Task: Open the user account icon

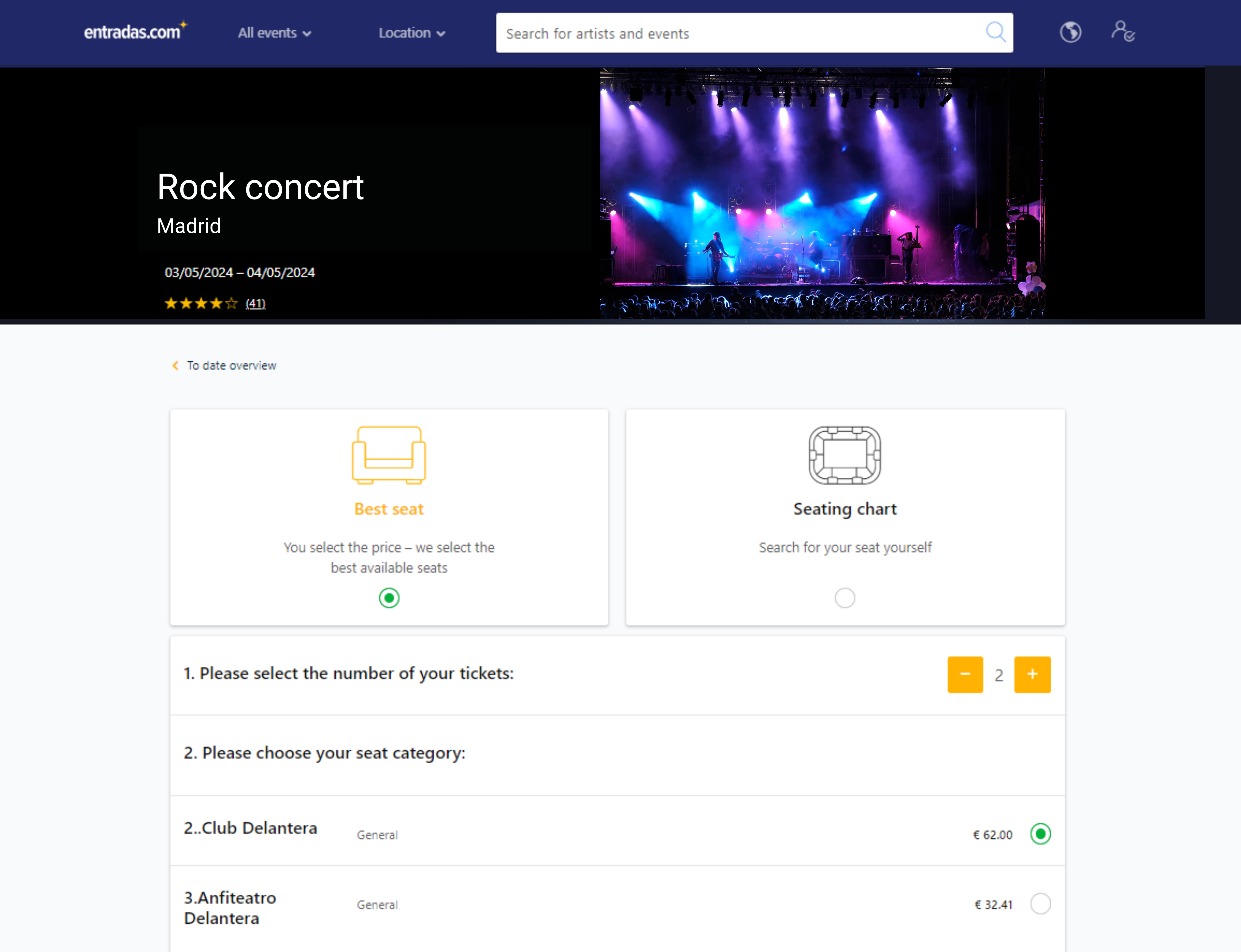Action: 1122,32
